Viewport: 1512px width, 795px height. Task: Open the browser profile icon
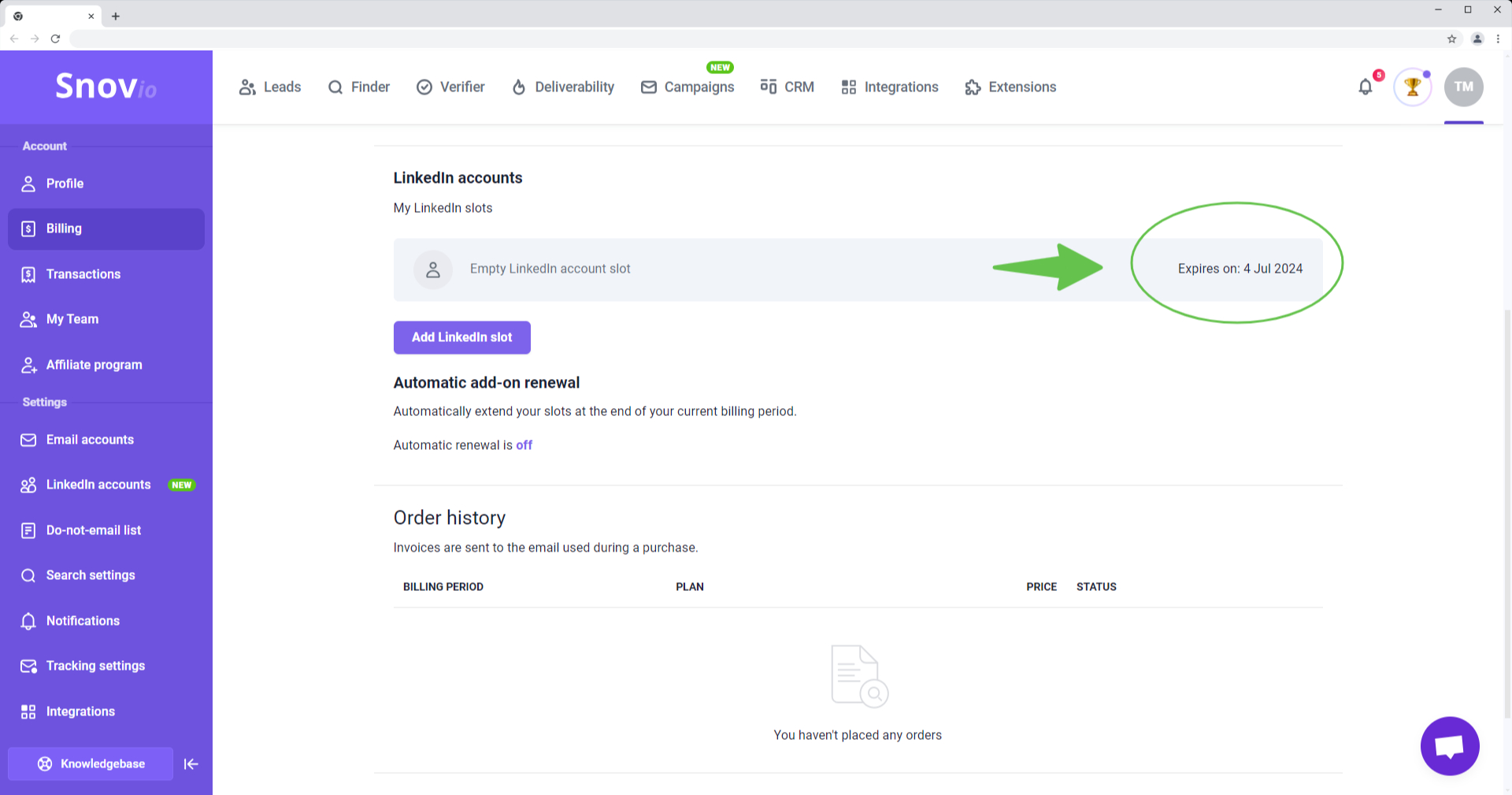(x=1477, y=39)
